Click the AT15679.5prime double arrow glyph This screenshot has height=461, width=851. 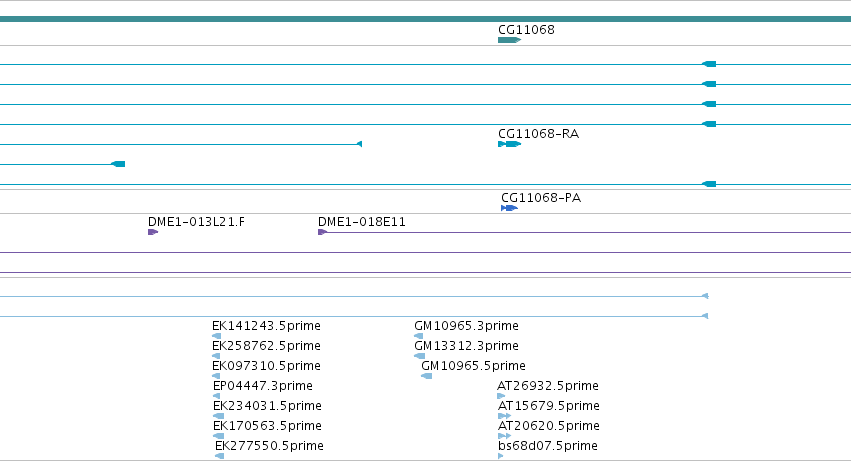pos(504,416)
